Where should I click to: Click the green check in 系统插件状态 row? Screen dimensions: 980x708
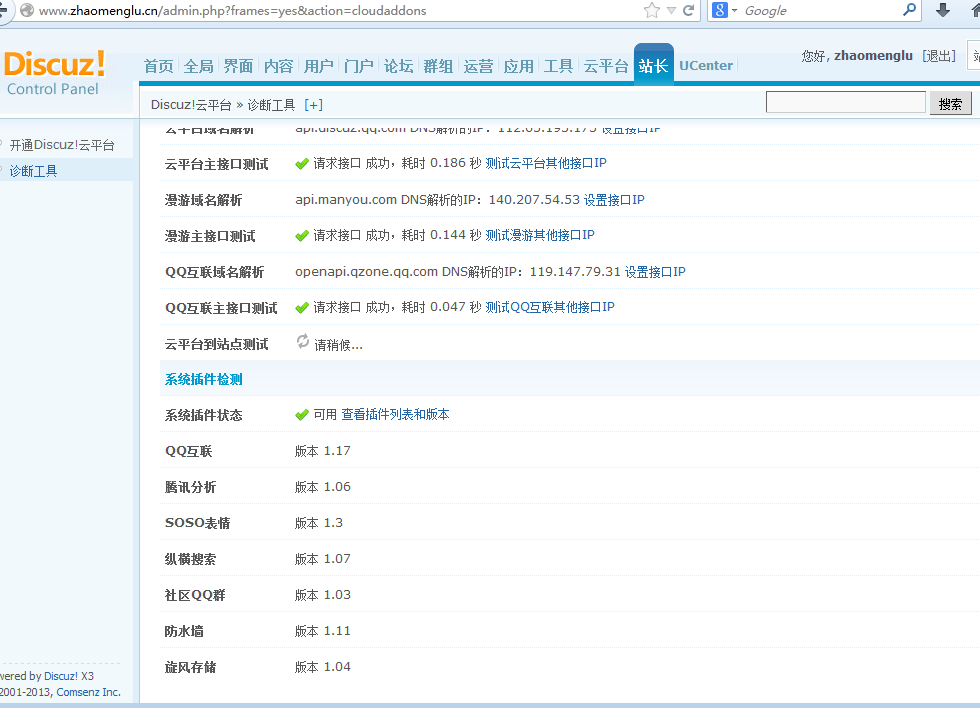302,415
